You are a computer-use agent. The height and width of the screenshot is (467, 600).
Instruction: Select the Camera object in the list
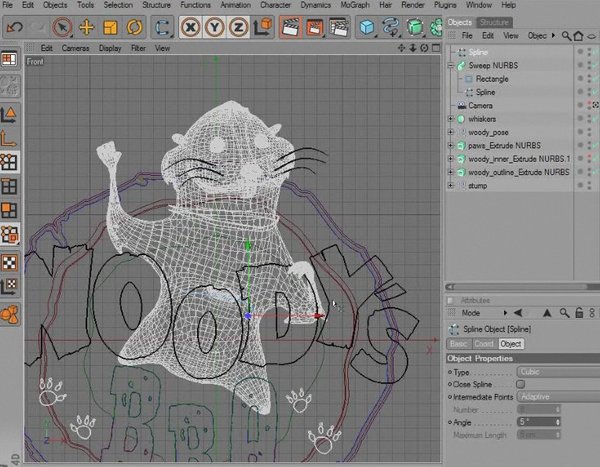point(480,105)
